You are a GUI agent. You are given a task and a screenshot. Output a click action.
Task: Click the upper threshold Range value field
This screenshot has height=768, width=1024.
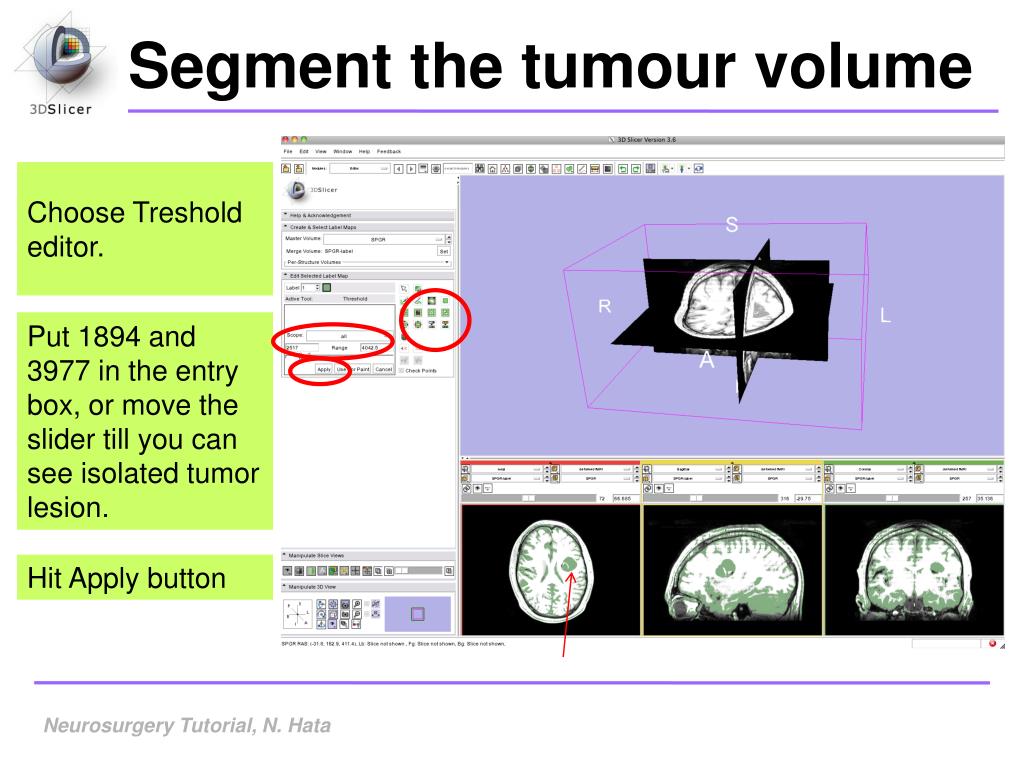tap(375, 348)
